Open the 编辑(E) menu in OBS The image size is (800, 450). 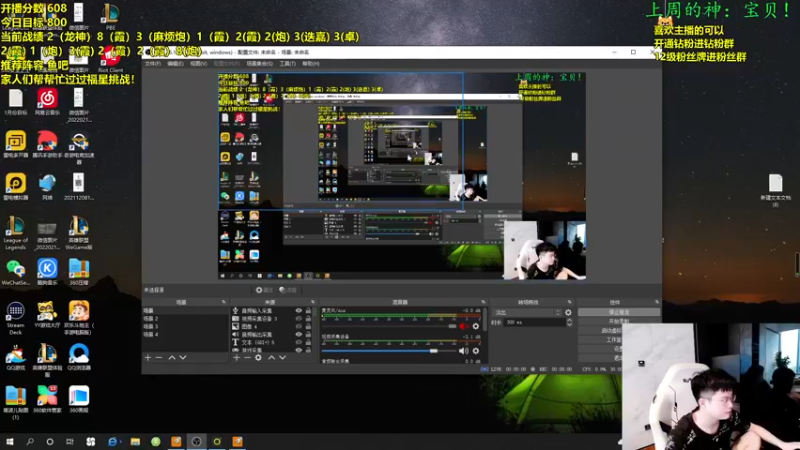coord(175,64)
